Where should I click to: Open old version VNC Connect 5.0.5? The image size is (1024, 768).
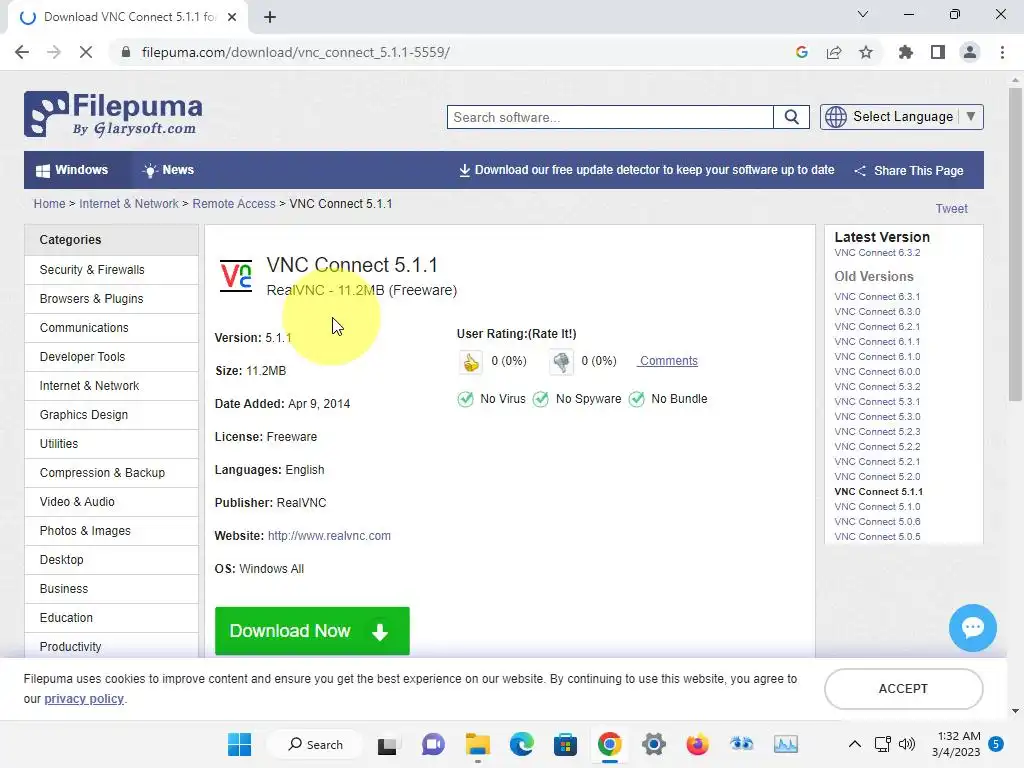point(877,537)
